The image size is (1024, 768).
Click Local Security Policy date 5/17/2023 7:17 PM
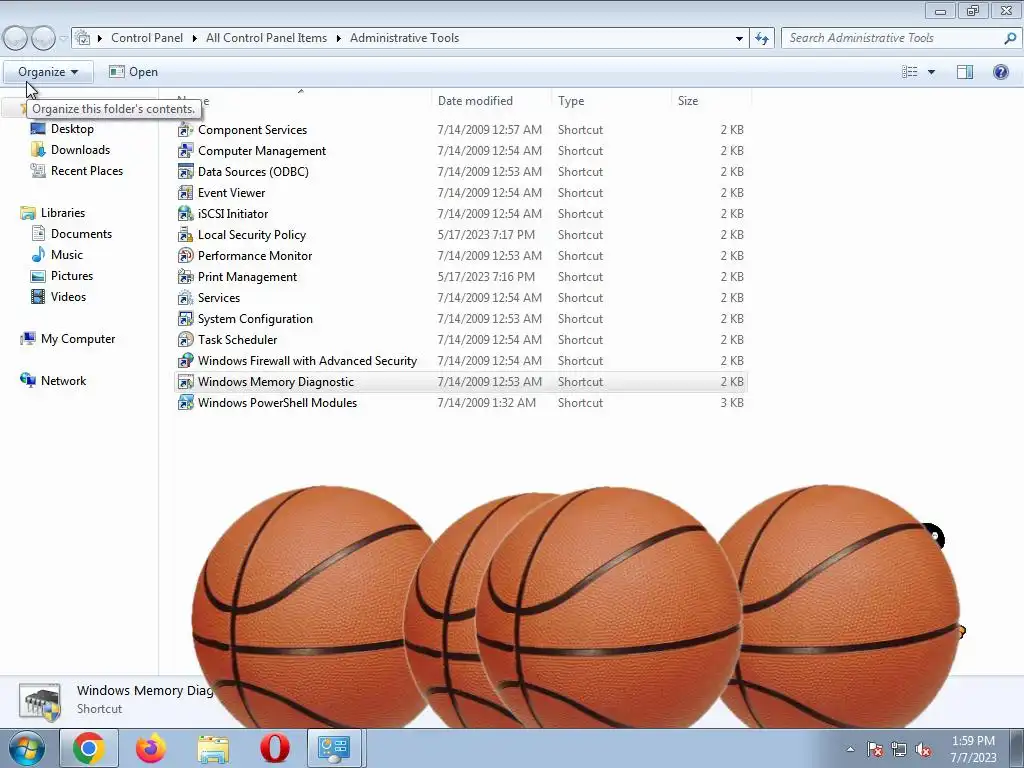tap(486, 234)
